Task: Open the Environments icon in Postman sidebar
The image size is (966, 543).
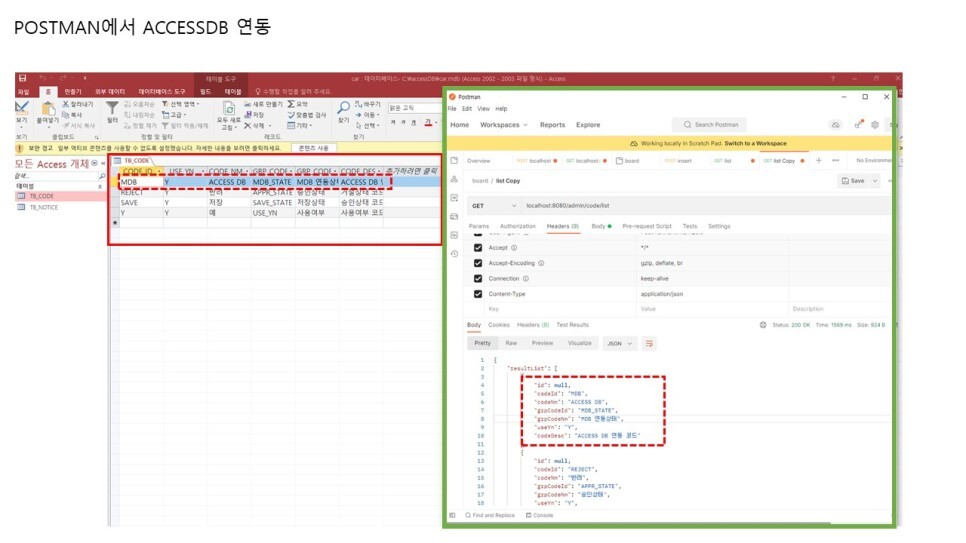Action: 455,198
